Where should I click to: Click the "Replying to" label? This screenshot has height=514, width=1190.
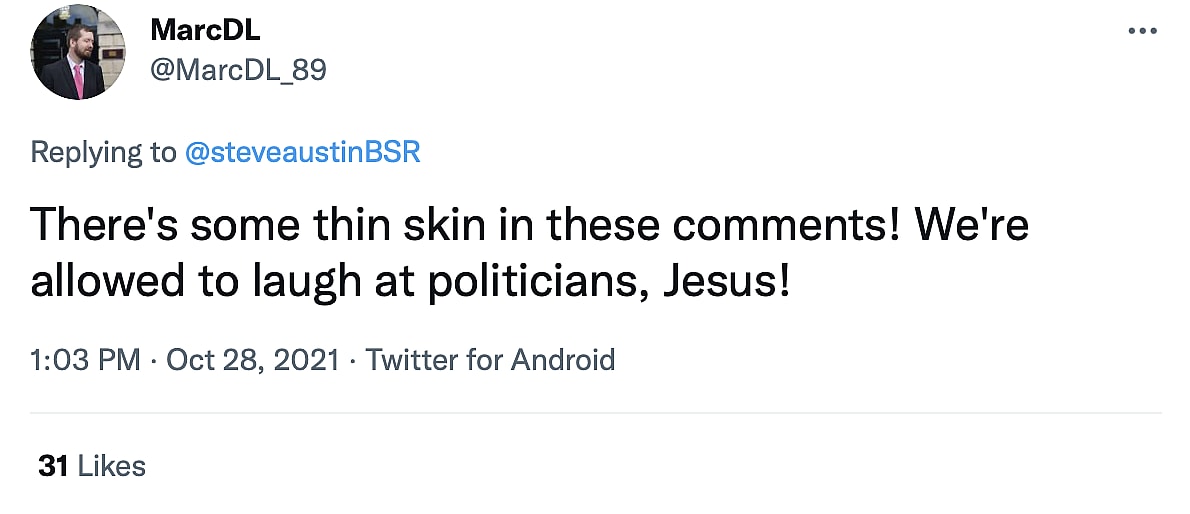click(102, 152)
